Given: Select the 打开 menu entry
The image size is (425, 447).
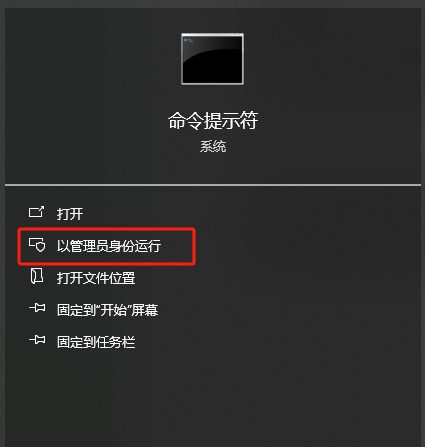Looking at the screenshot, I should [x=70, y=214].
